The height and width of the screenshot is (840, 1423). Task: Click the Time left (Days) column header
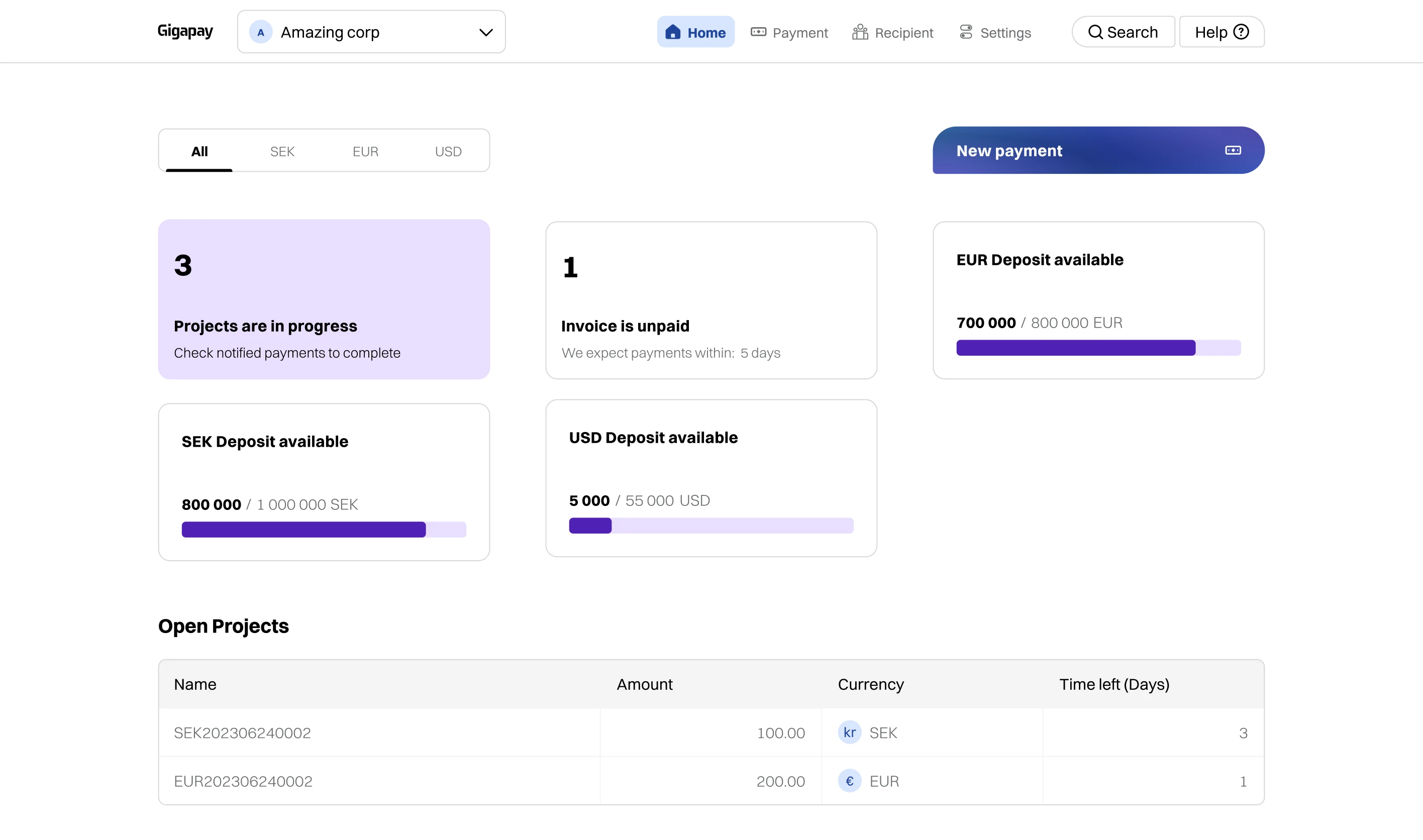click(1113, 684)
